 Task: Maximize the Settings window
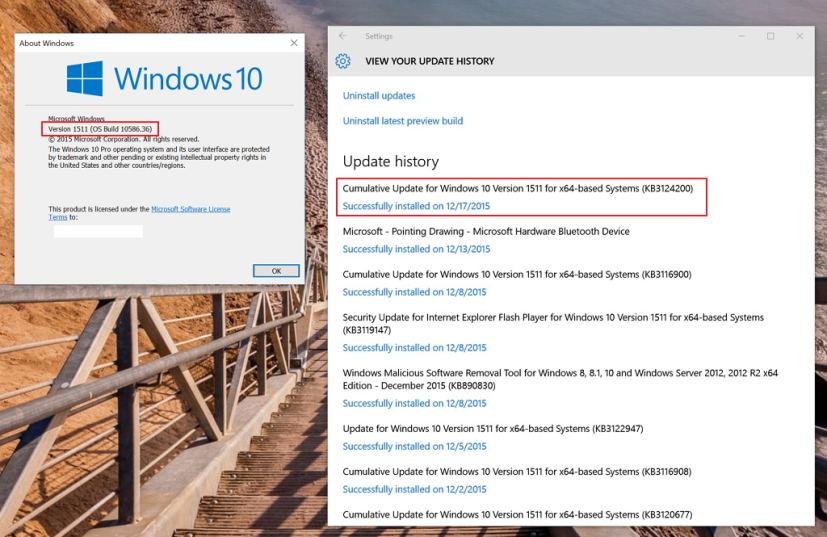click(x=771, y=36)
